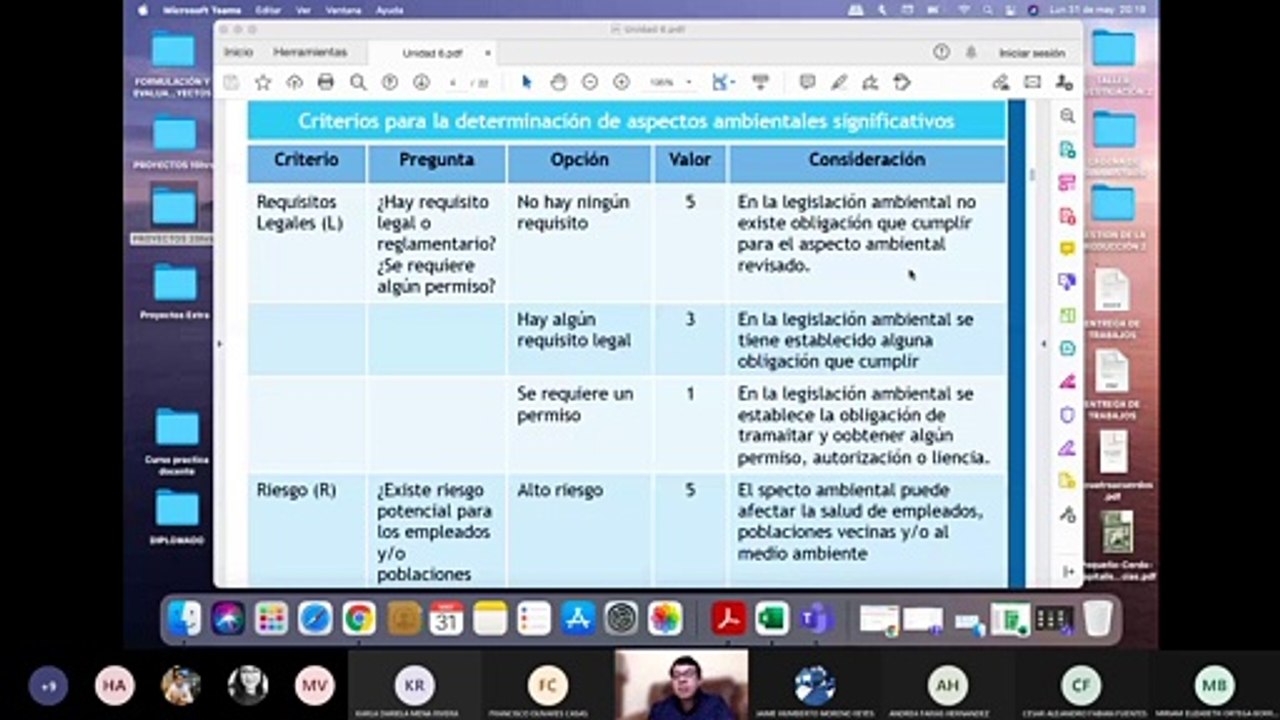Screen dimensions: 1280x720
Task: Click the search tool in right panel
Action: point(1067,116)
